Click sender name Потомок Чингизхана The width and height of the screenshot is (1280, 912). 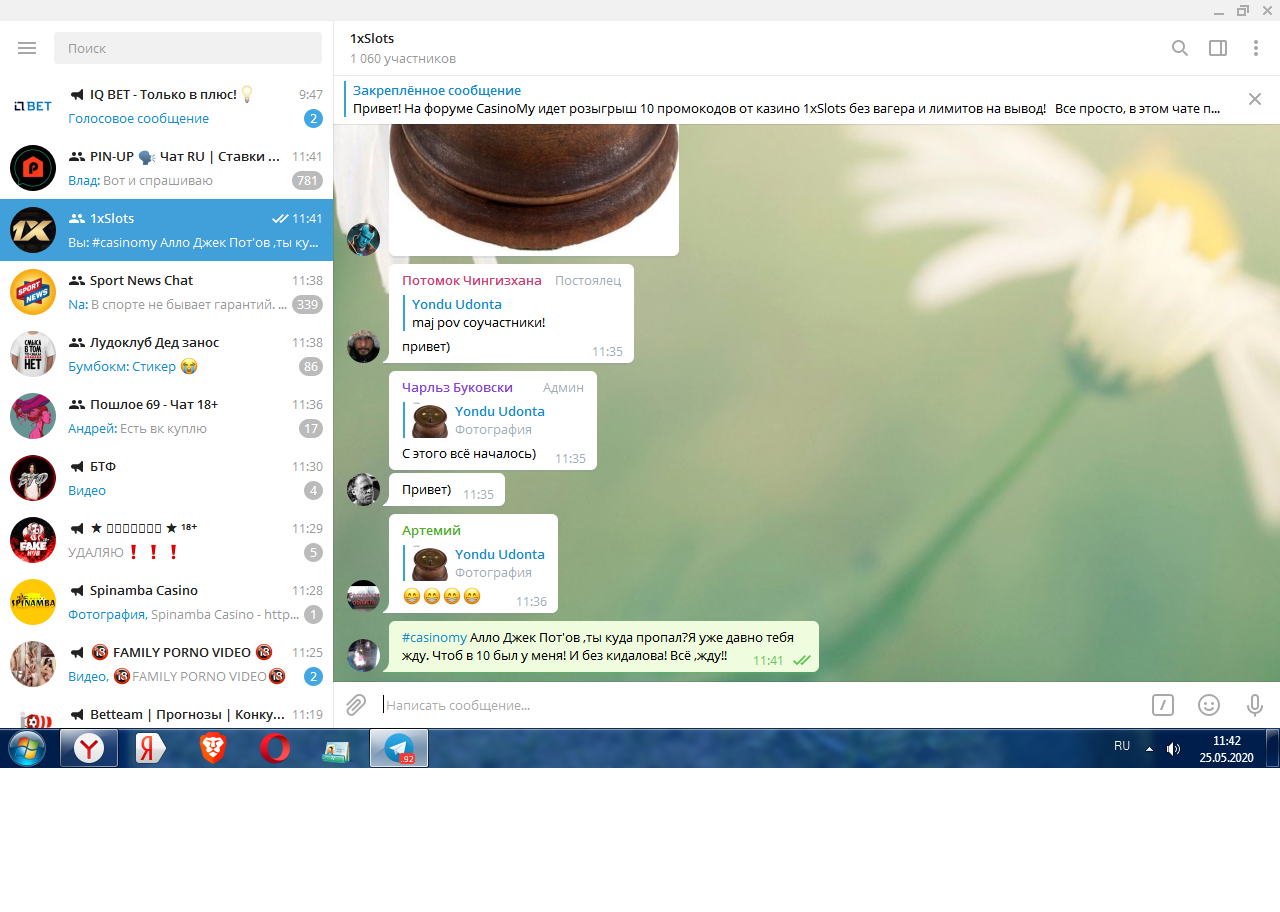pos(472,281)
